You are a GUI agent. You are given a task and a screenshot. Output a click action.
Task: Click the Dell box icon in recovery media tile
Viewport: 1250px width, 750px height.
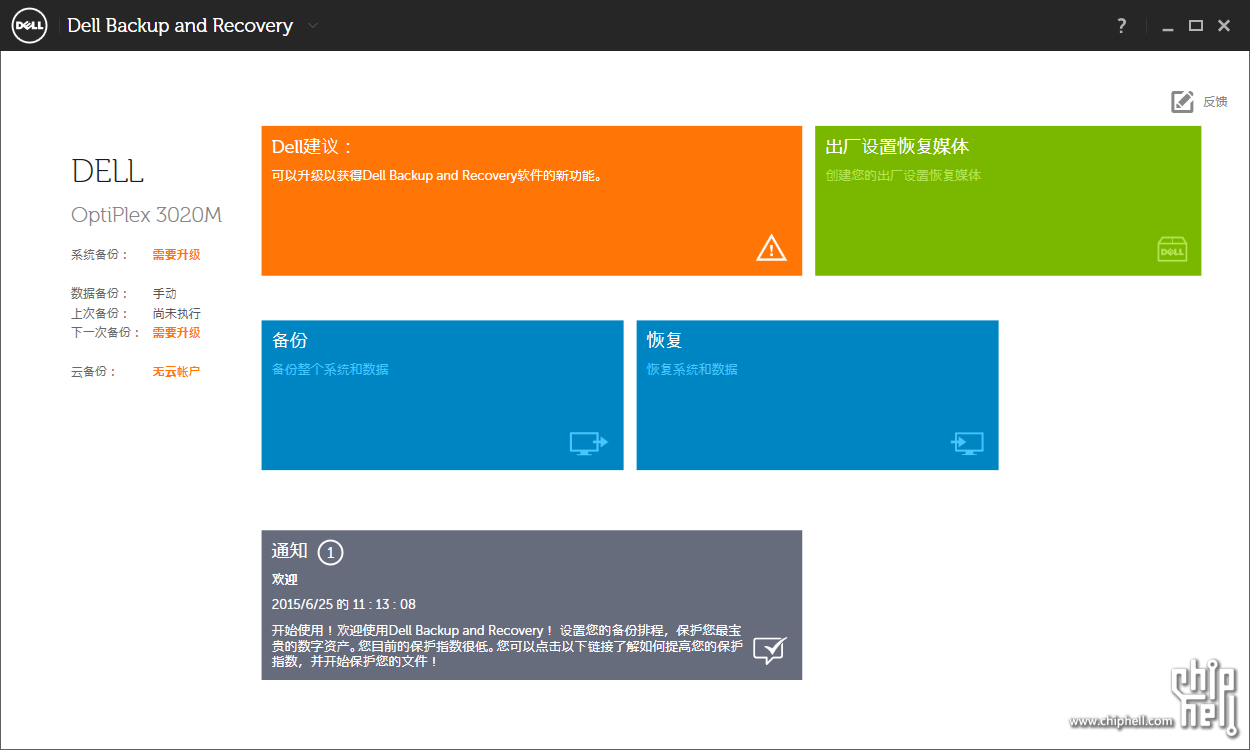pos(1171,249)
